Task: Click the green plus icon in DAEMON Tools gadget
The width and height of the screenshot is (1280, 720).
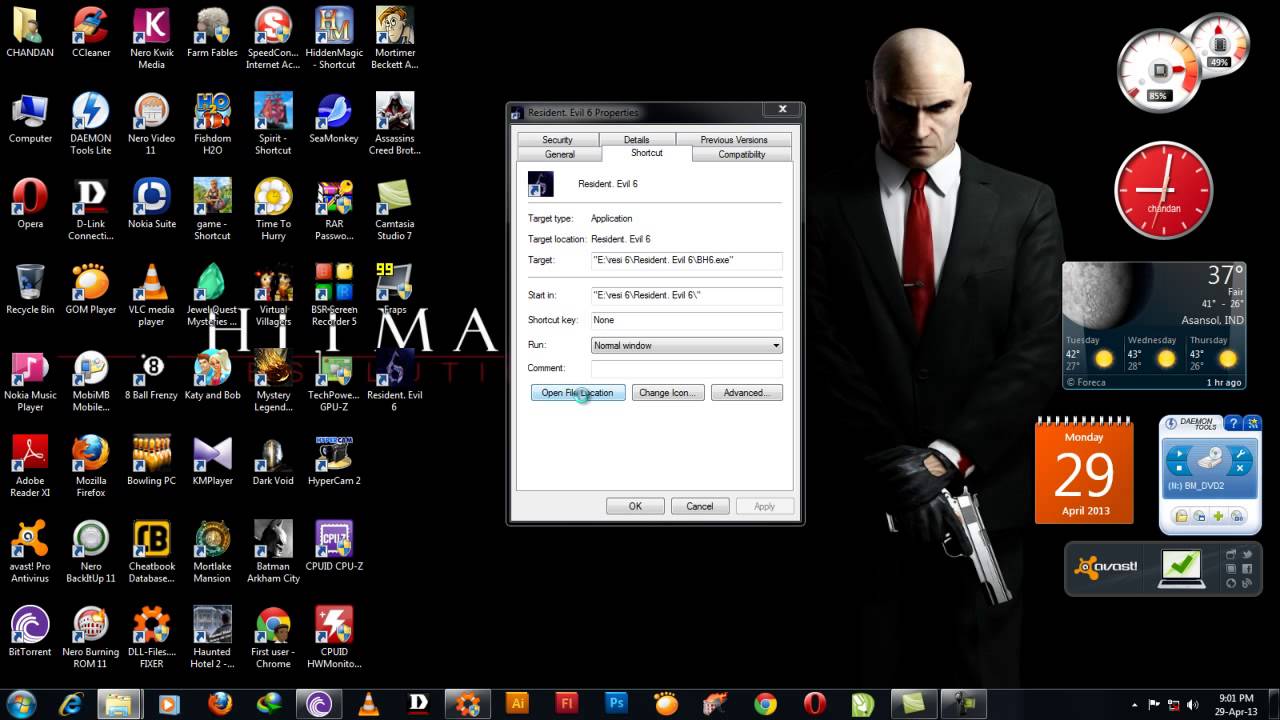Action: coord(1218,516)
